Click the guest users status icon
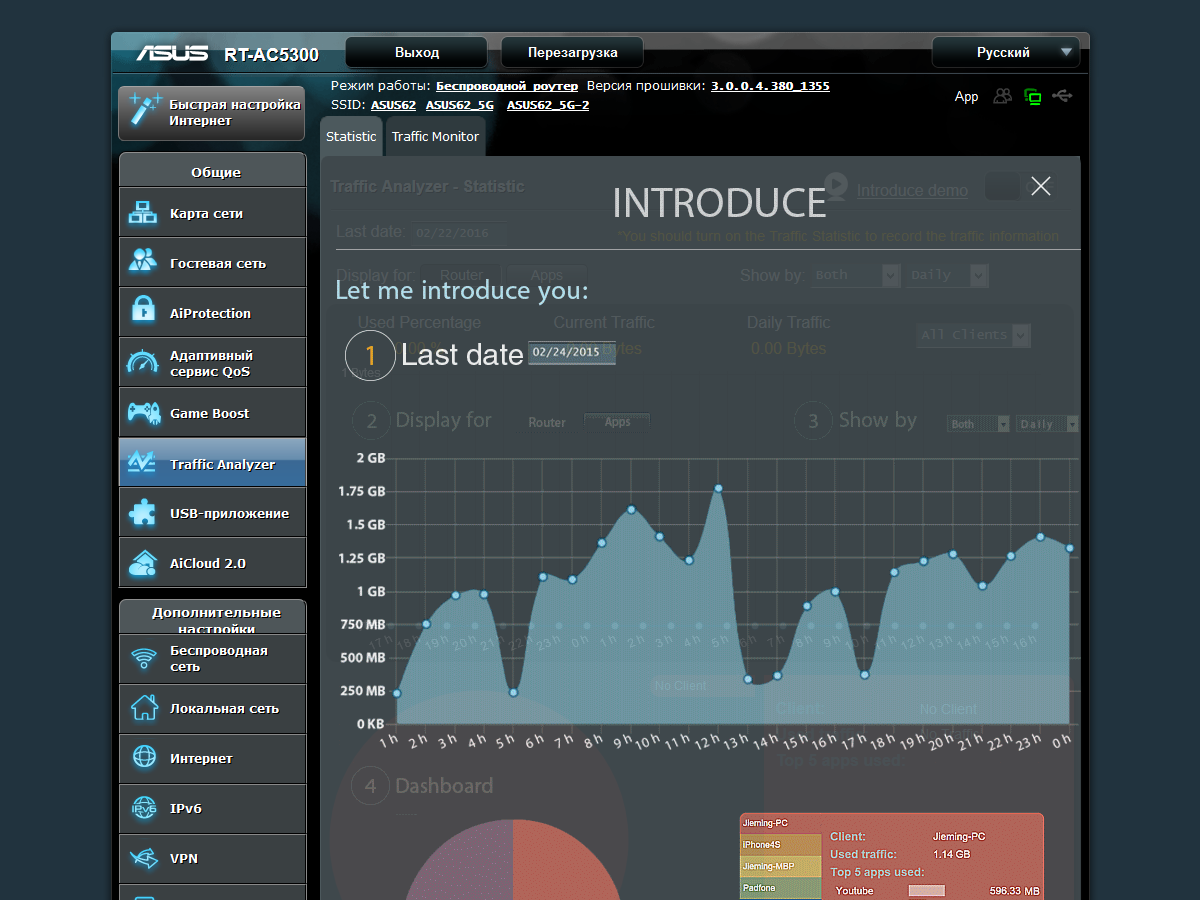This screenshot has height=900, width=1200. pos(1002,96)
